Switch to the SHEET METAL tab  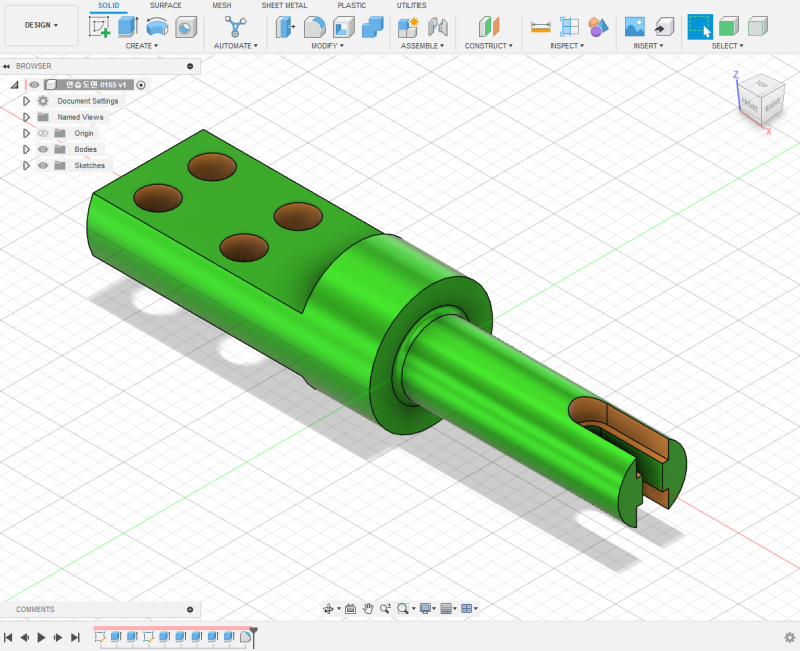(284, 6)
